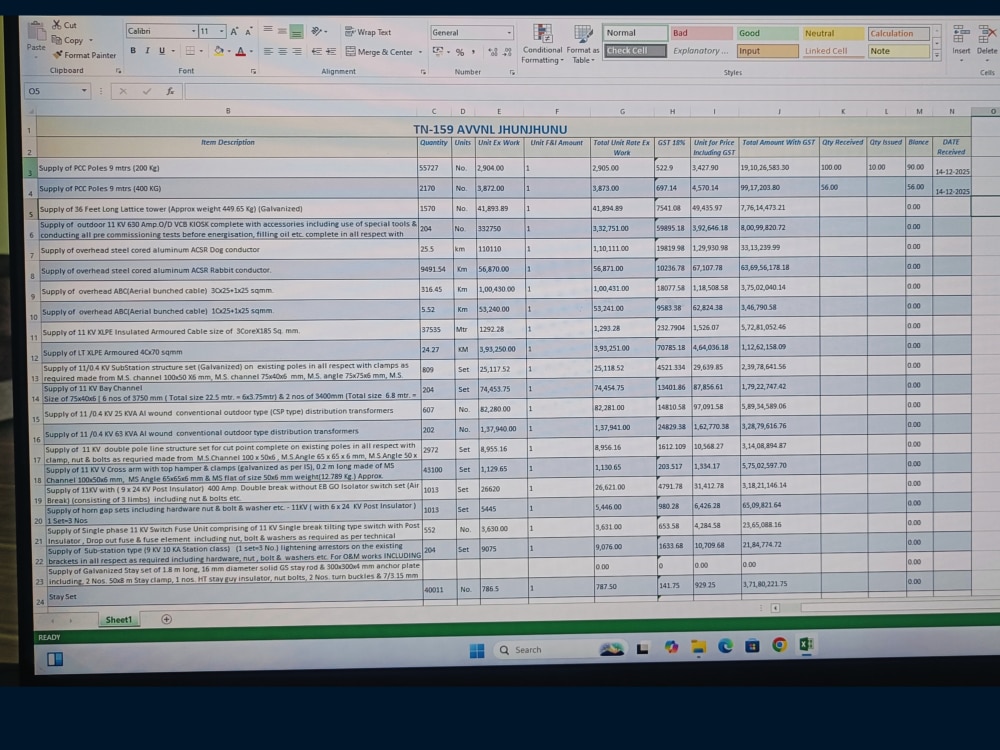This screenshot has height=750, width=1000.
Task: Apply red Font Color A
Action: (x=240, y=51)
